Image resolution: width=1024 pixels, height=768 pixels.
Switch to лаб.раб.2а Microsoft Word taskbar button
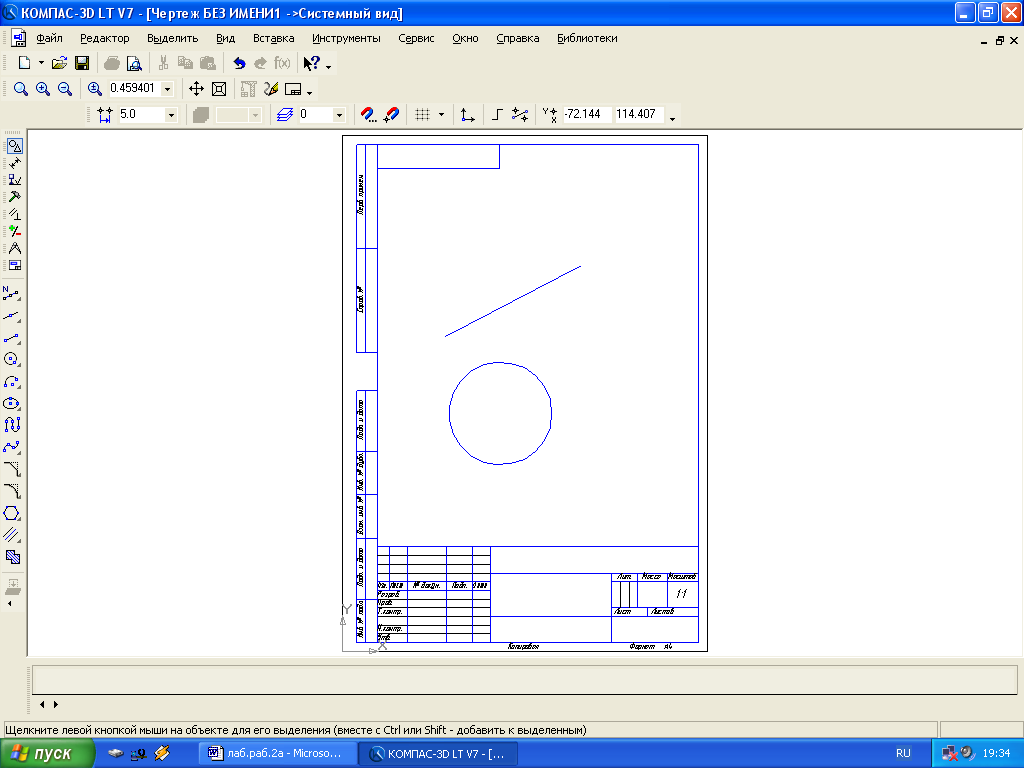(277, 754)
